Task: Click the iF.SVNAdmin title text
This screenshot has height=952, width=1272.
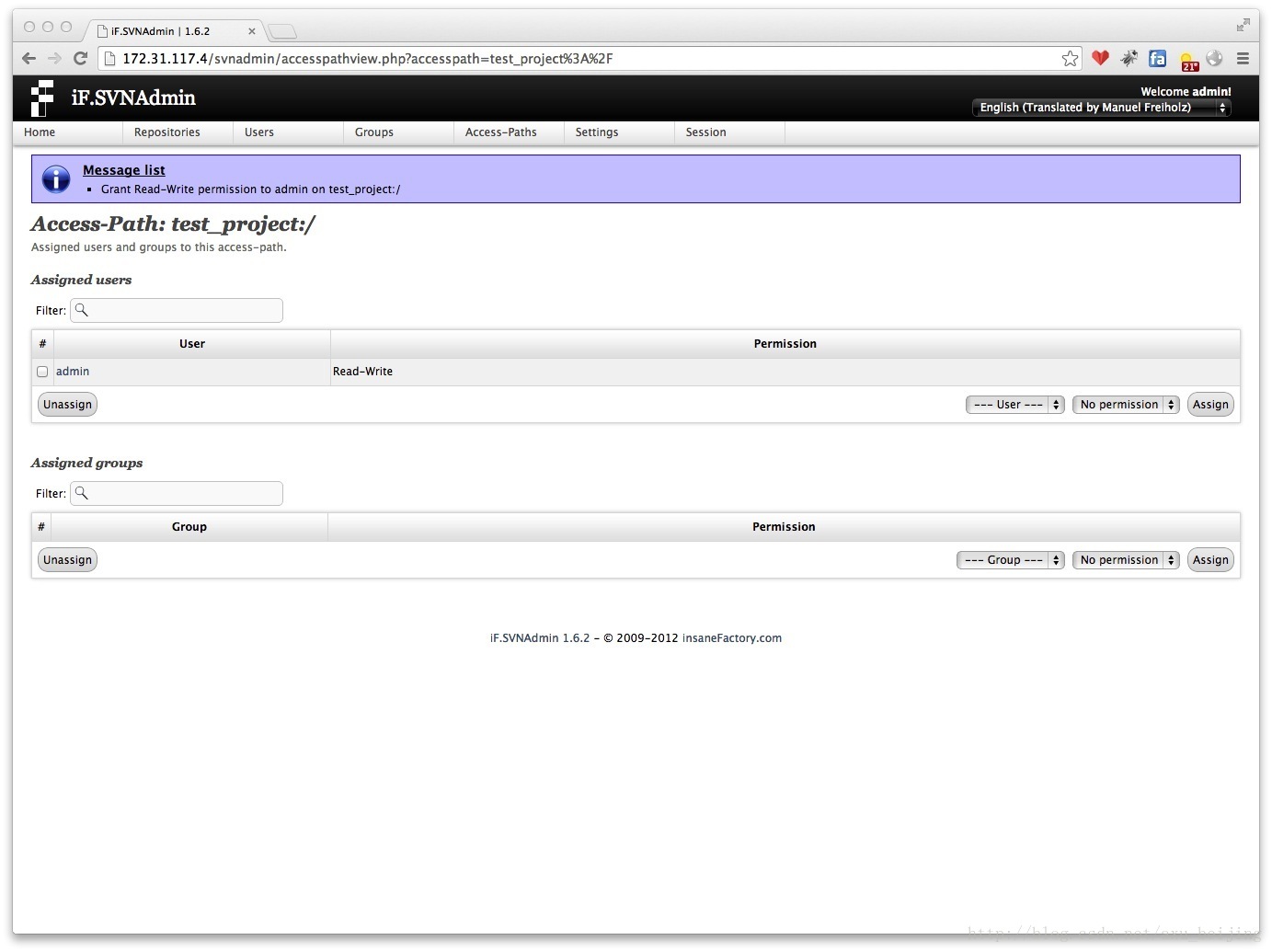Action: (133, 97)
